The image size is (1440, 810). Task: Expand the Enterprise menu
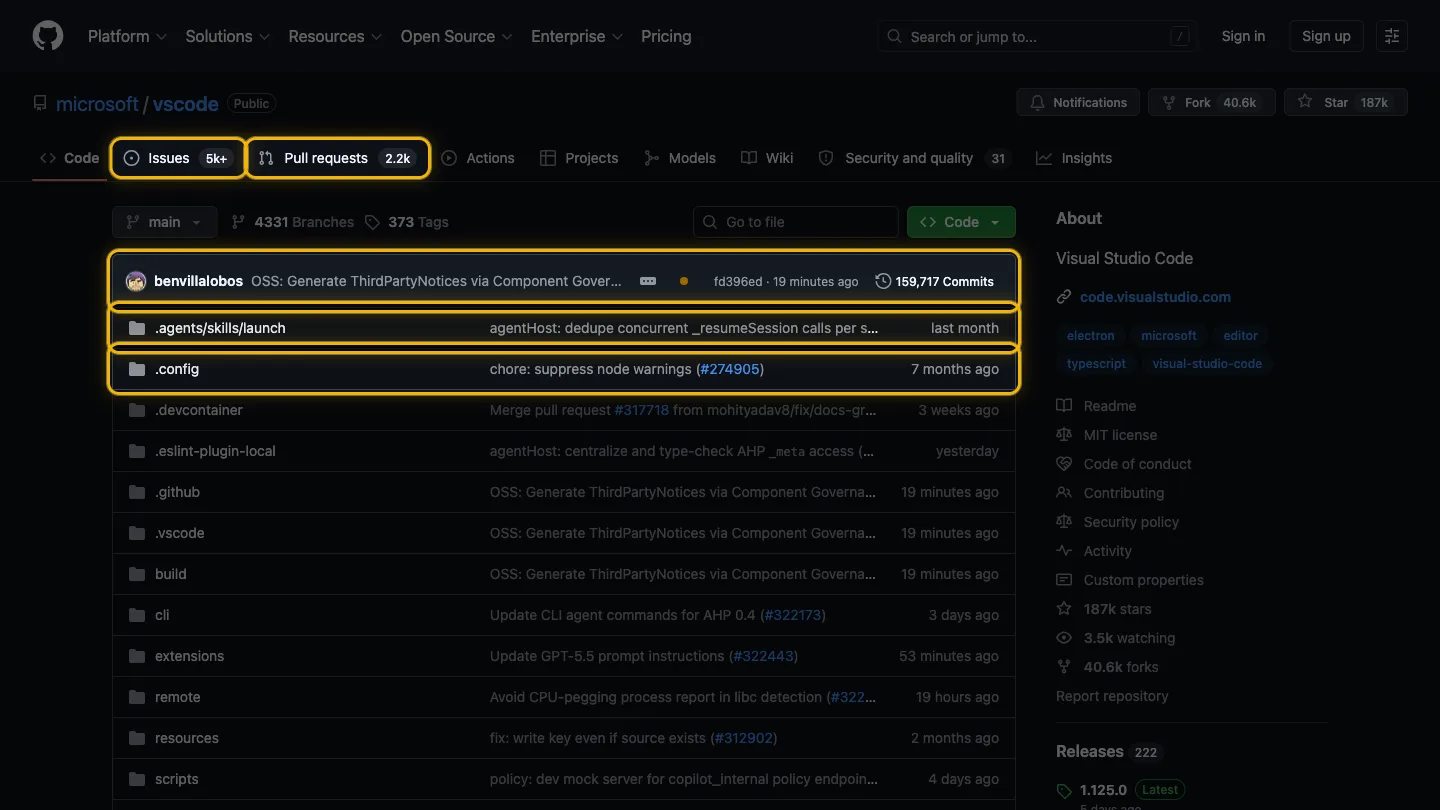tap(577, 36)
